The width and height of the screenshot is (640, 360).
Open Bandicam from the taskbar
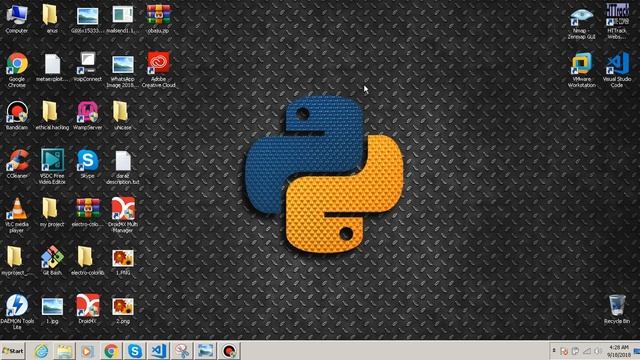coord(229,351)
